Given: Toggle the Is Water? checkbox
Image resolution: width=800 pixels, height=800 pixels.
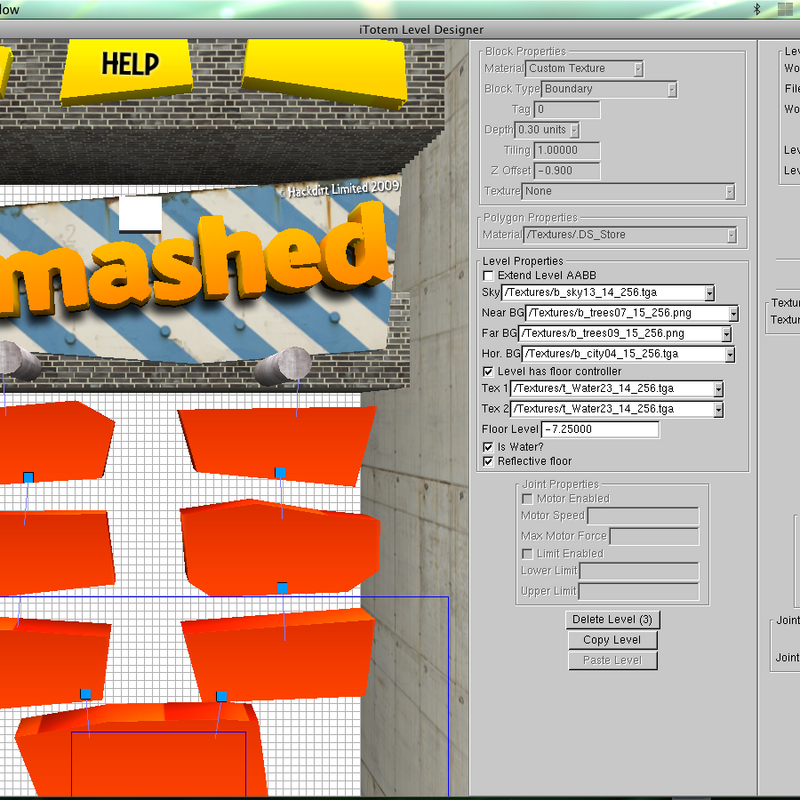Looking at the screenshot, I should click(x=488, y=447).
